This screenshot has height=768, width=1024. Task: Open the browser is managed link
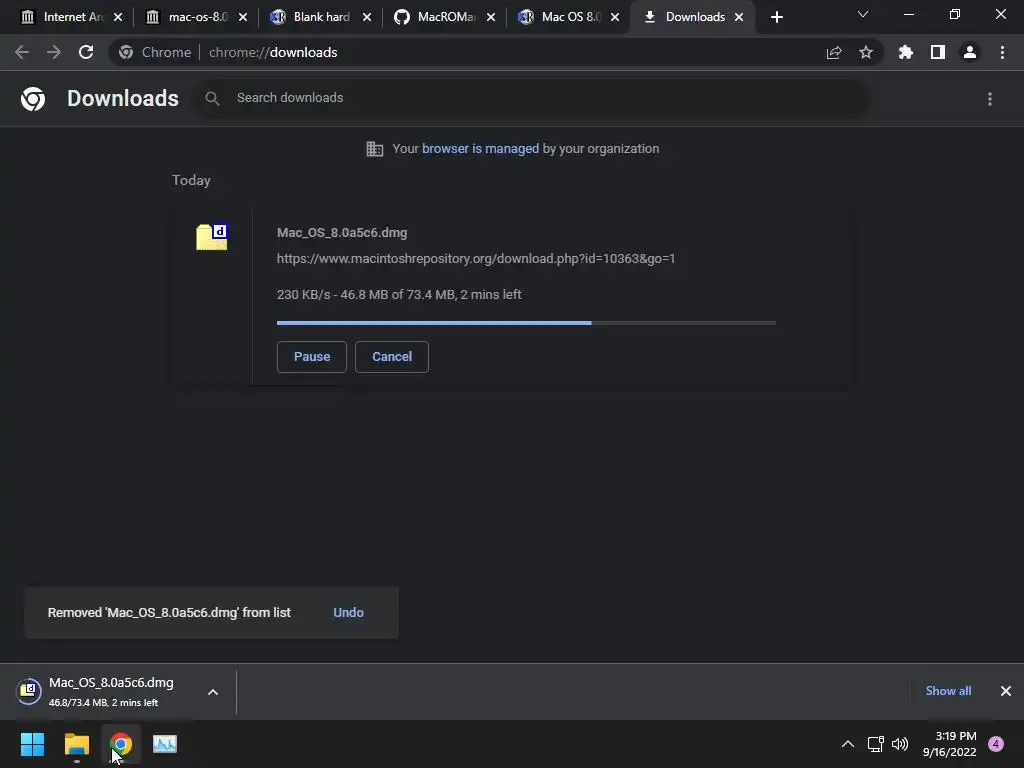480,149
